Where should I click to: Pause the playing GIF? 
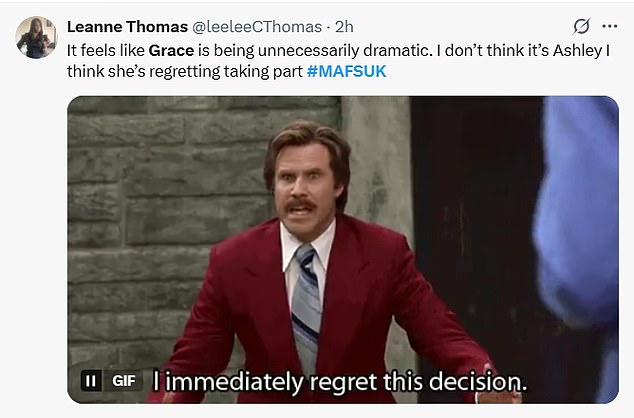90,381
